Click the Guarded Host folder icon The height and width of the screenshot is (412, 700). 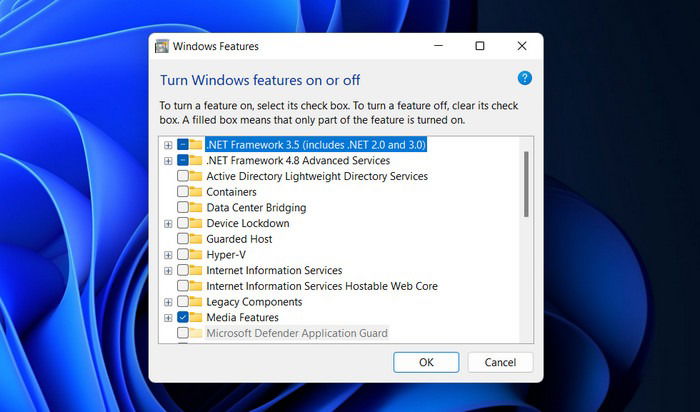(x=196, y=239)
